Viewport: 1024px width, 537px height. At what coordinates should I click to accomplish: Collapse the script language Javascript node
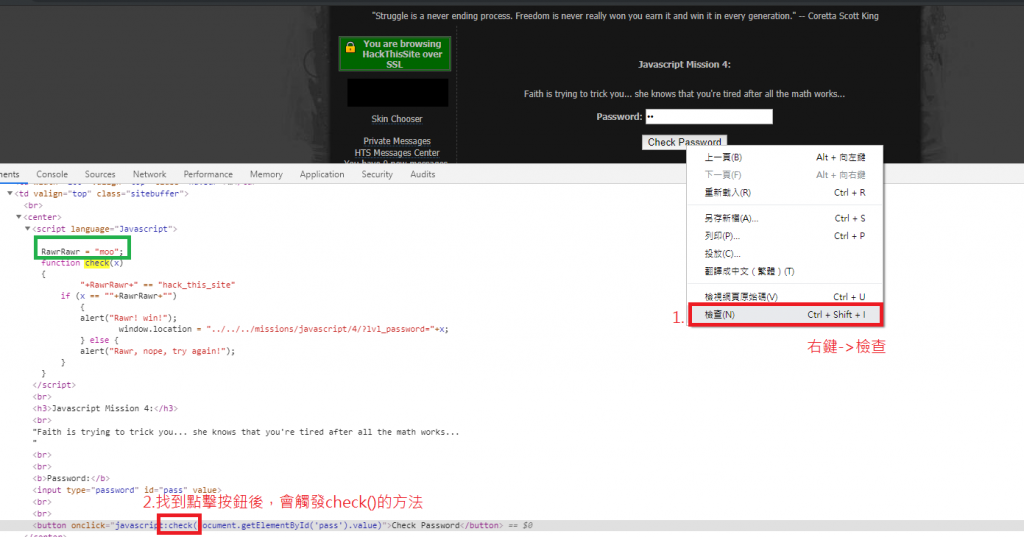coord(27,229)
